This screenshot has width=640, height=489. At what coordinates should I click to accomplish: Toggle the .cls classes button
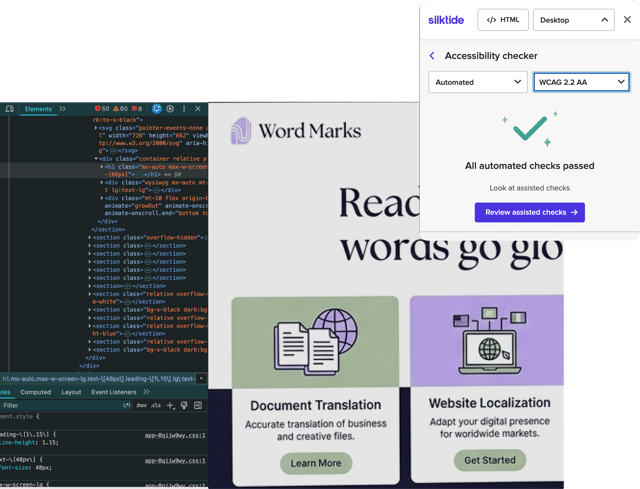click(156, 405)
